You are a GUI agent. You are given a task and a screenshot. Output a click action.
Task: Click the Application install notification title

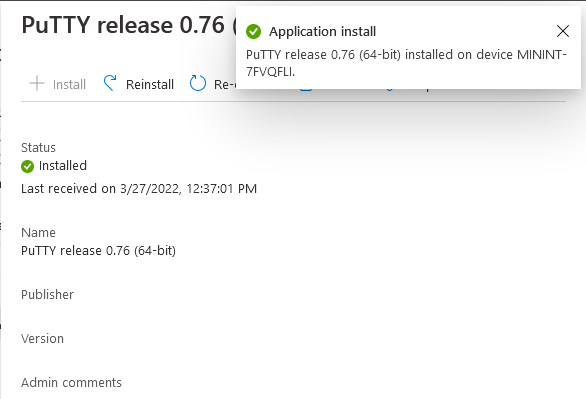323,31
